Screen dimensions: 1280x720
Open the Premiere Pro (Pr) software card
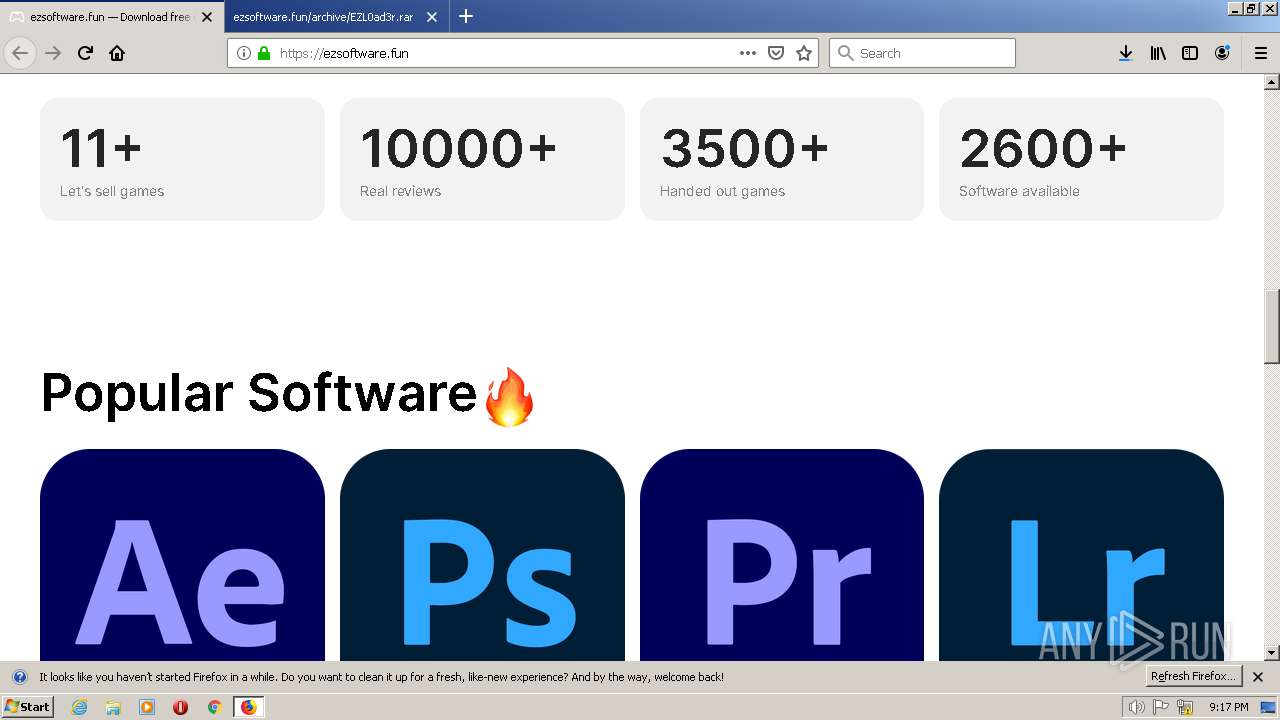point(782,555)
